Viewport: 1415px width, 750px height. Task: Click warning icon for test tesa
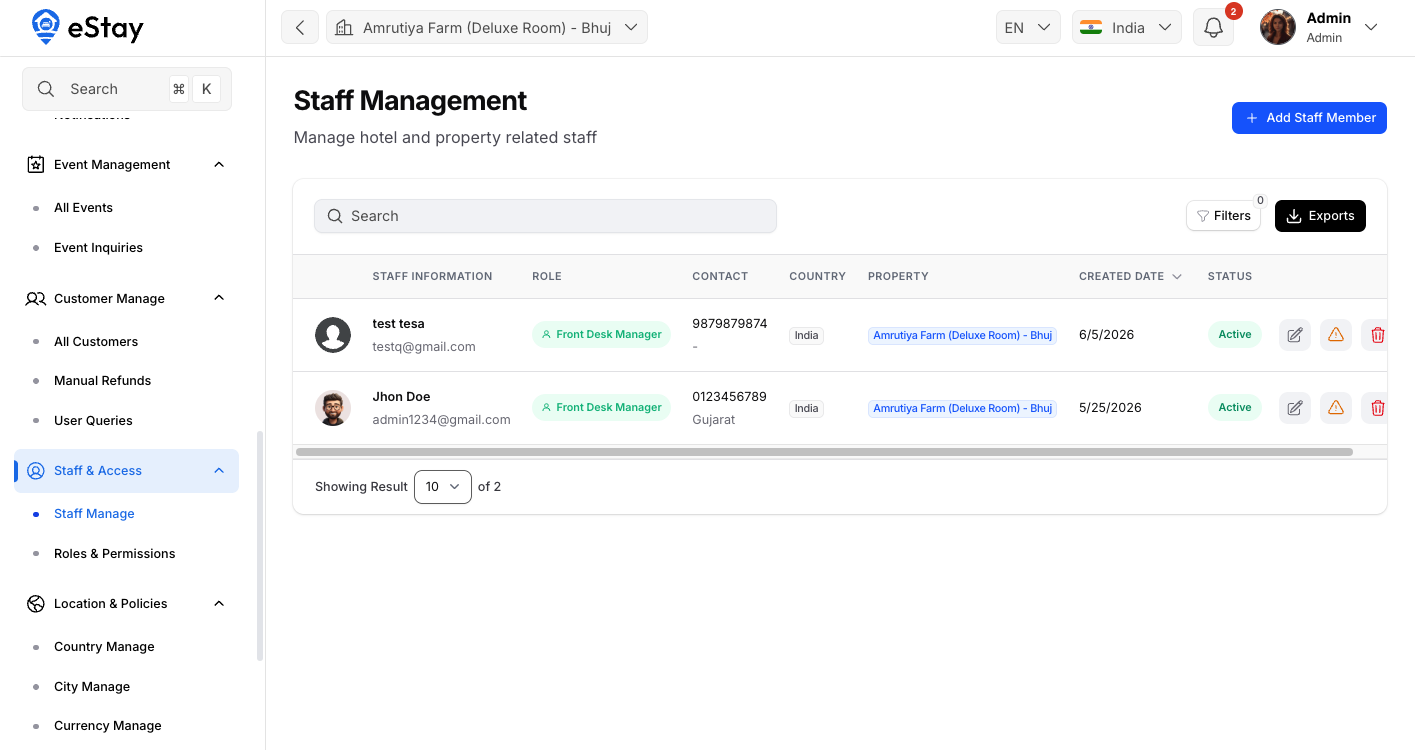(1336, 335)
